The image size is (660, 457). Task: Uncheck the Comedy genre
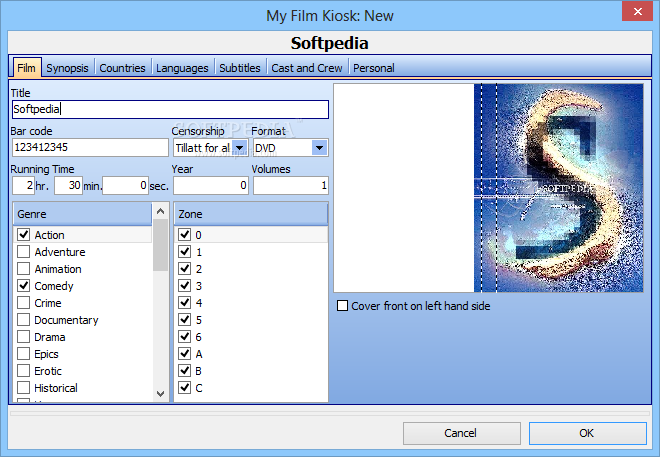pos(24,286)
